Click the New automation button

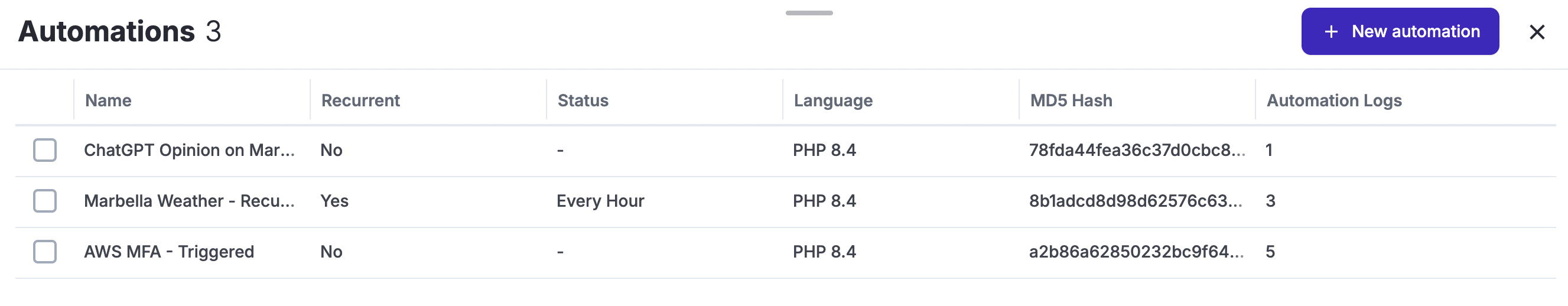click(1400, 32)
